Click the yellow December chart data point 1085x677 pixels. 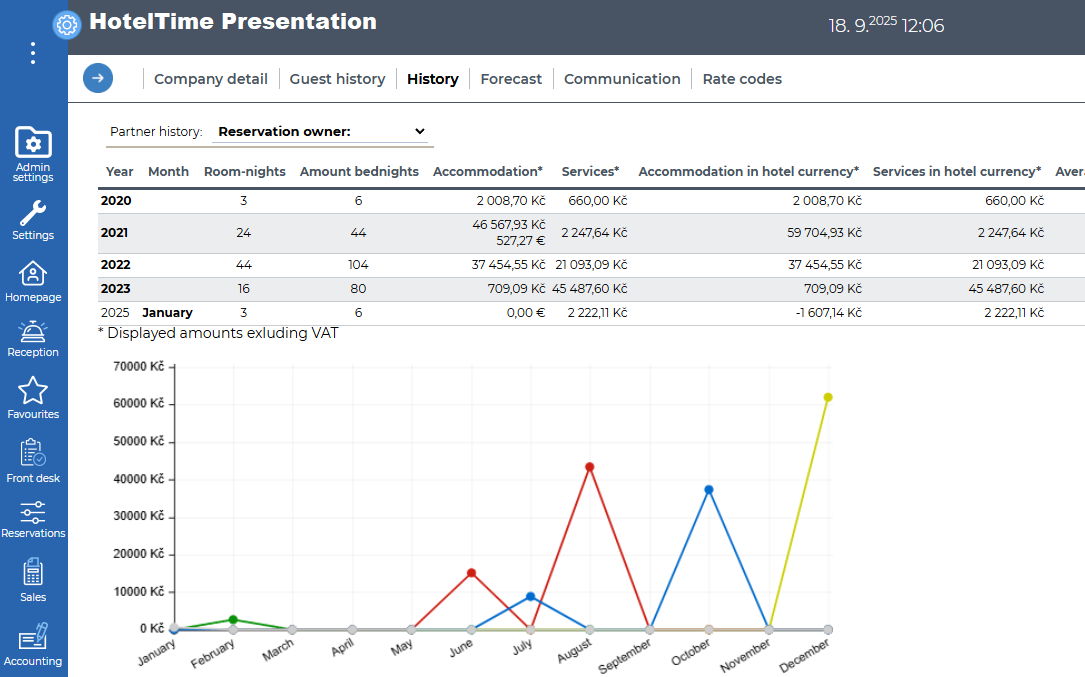point(828,397)
